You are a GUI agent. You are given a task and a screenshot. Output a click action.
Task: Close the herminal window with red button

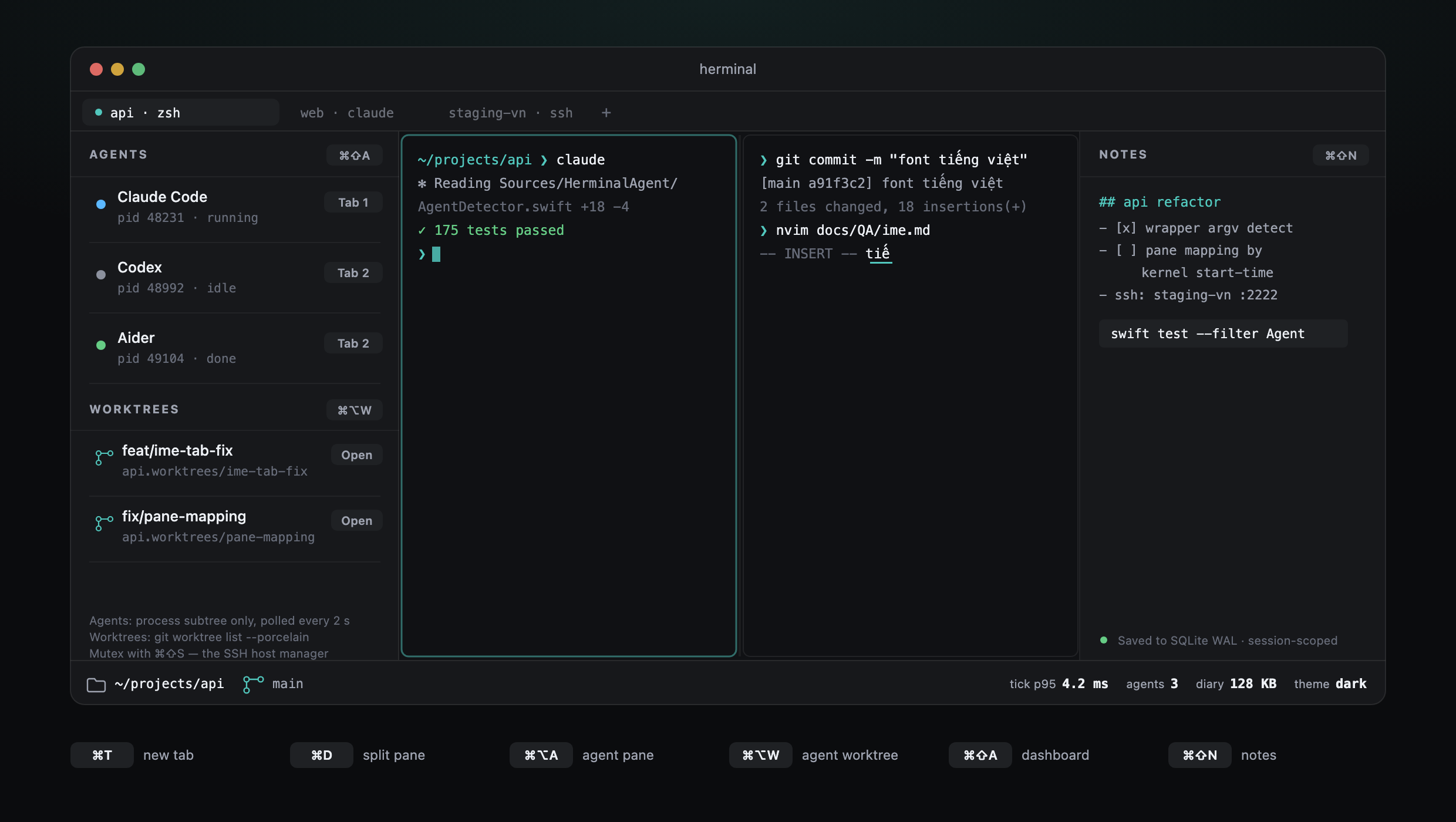click(96, 69)
